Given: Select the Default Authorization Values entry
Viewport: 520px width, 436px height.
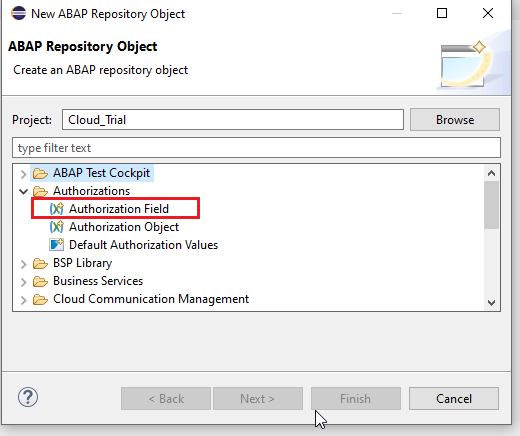Looking at the screenshot, I should click(x=143, y=245).
